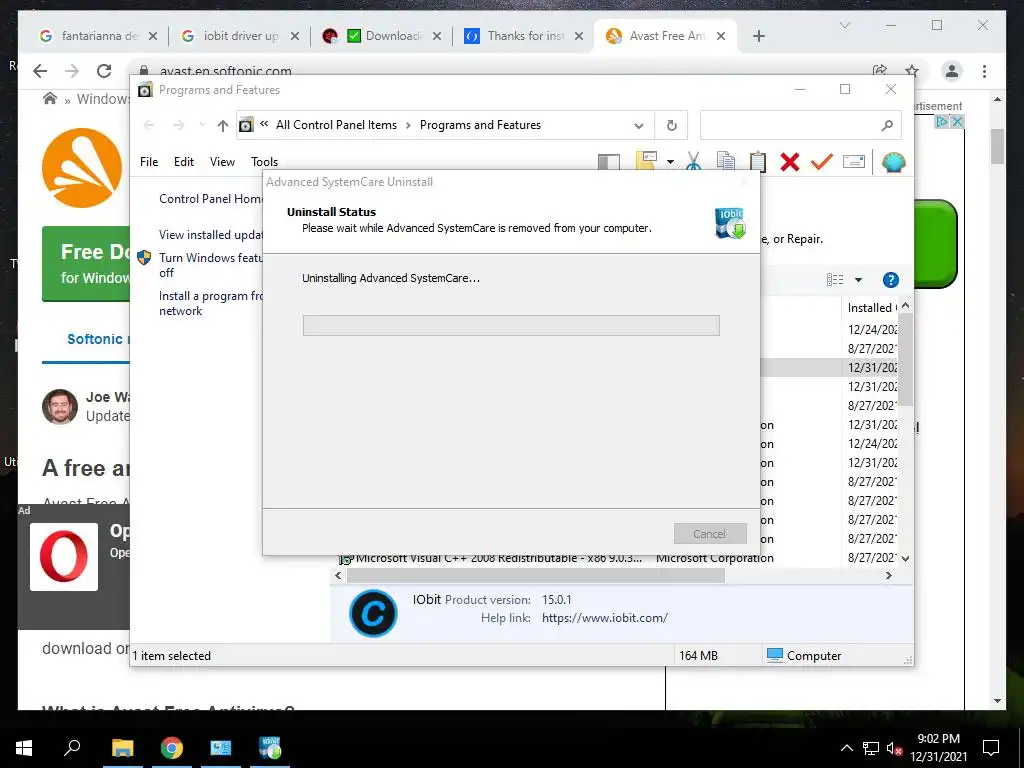Image resolution: width=1024 pixels, height=768 pixels.
Task: Open the View menu
Action: click(222, 162)
